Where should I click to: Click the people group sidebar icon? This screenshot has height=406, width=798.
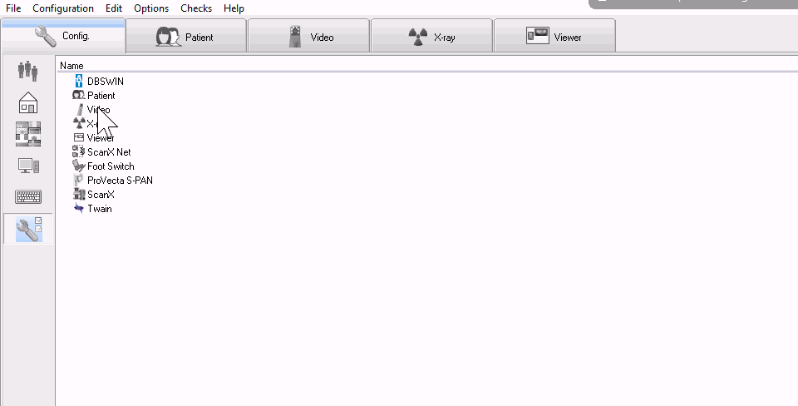click(28, 72)
